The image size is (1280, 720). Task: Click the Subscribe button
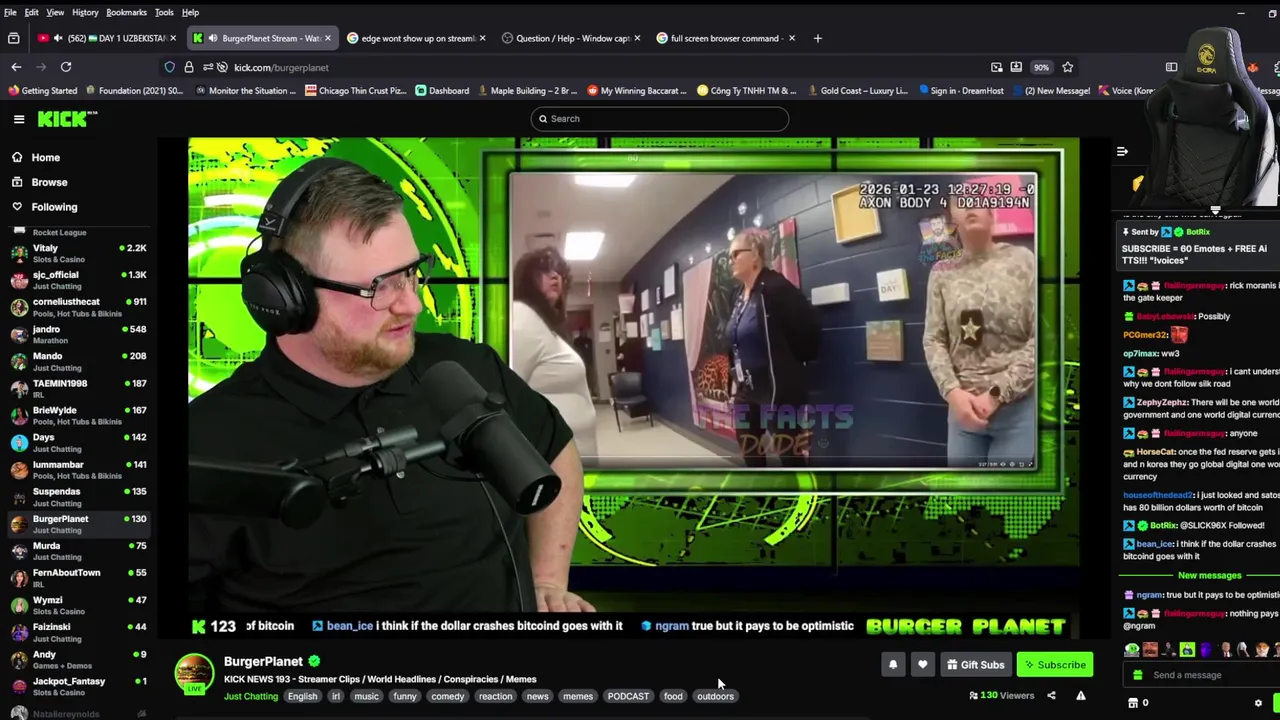1054,665
